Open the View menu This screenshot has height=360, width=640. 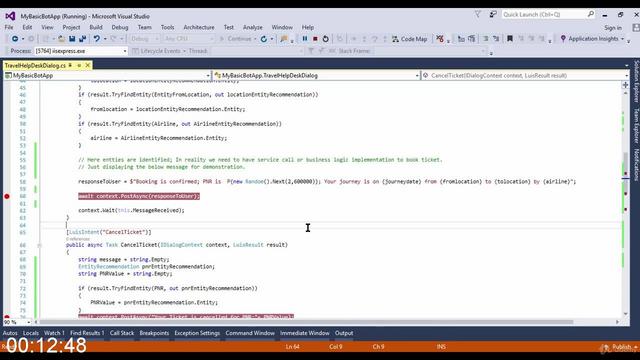(47, 27)
